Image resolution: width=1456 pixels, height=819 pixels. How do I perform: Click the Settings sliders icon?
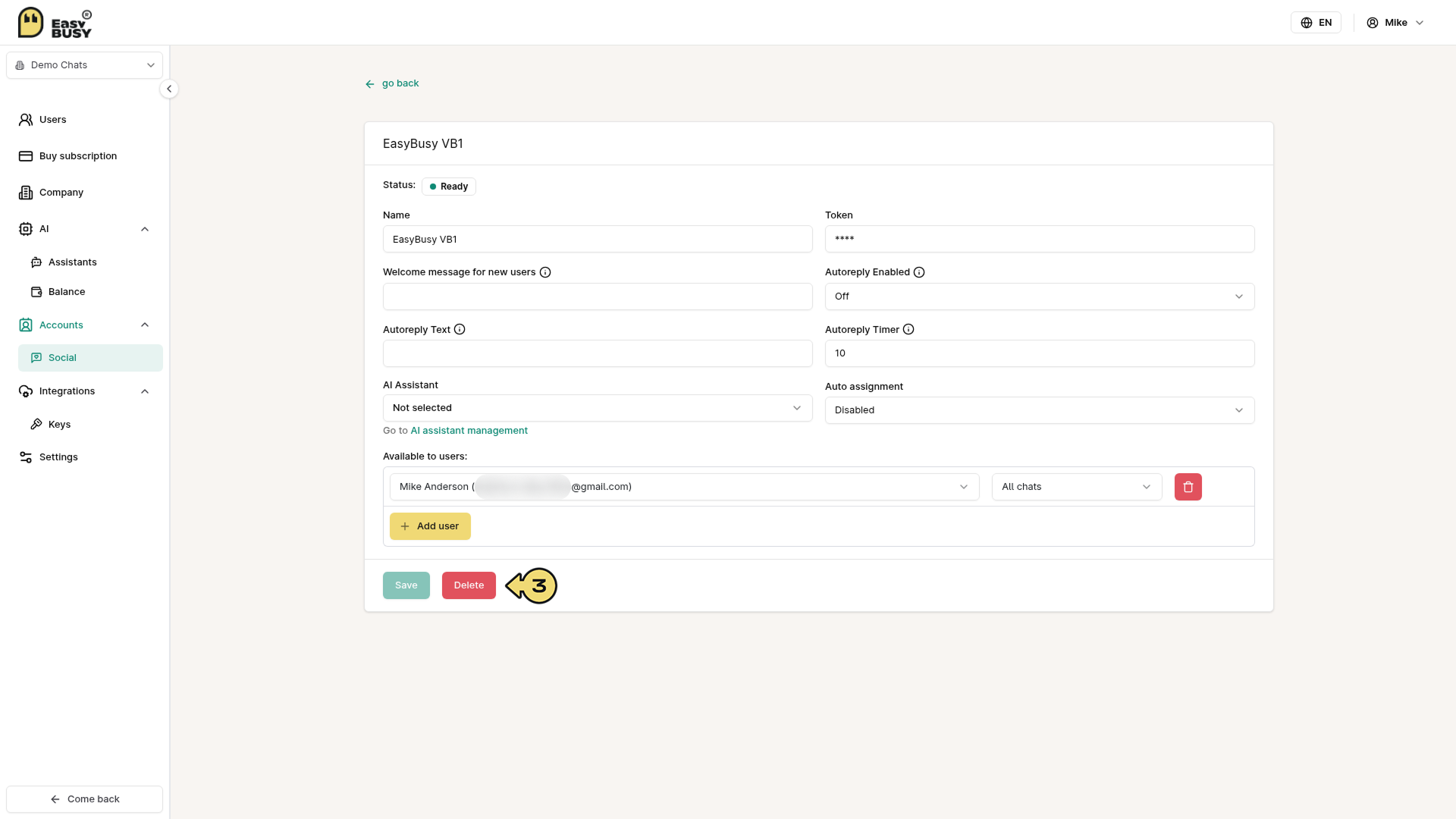pyautogui.click(x=26, y=457)
